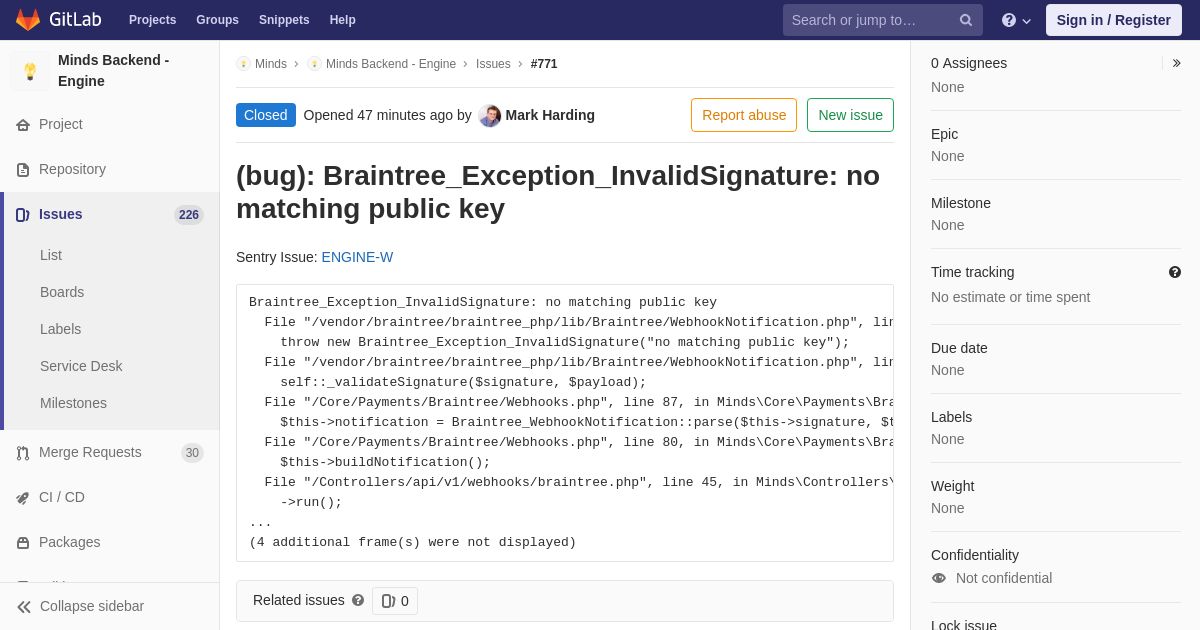Open Mark Harding's profile link
Image resolution: width=1200 pixels, height=630 pixels.
(x=550, y=115)
